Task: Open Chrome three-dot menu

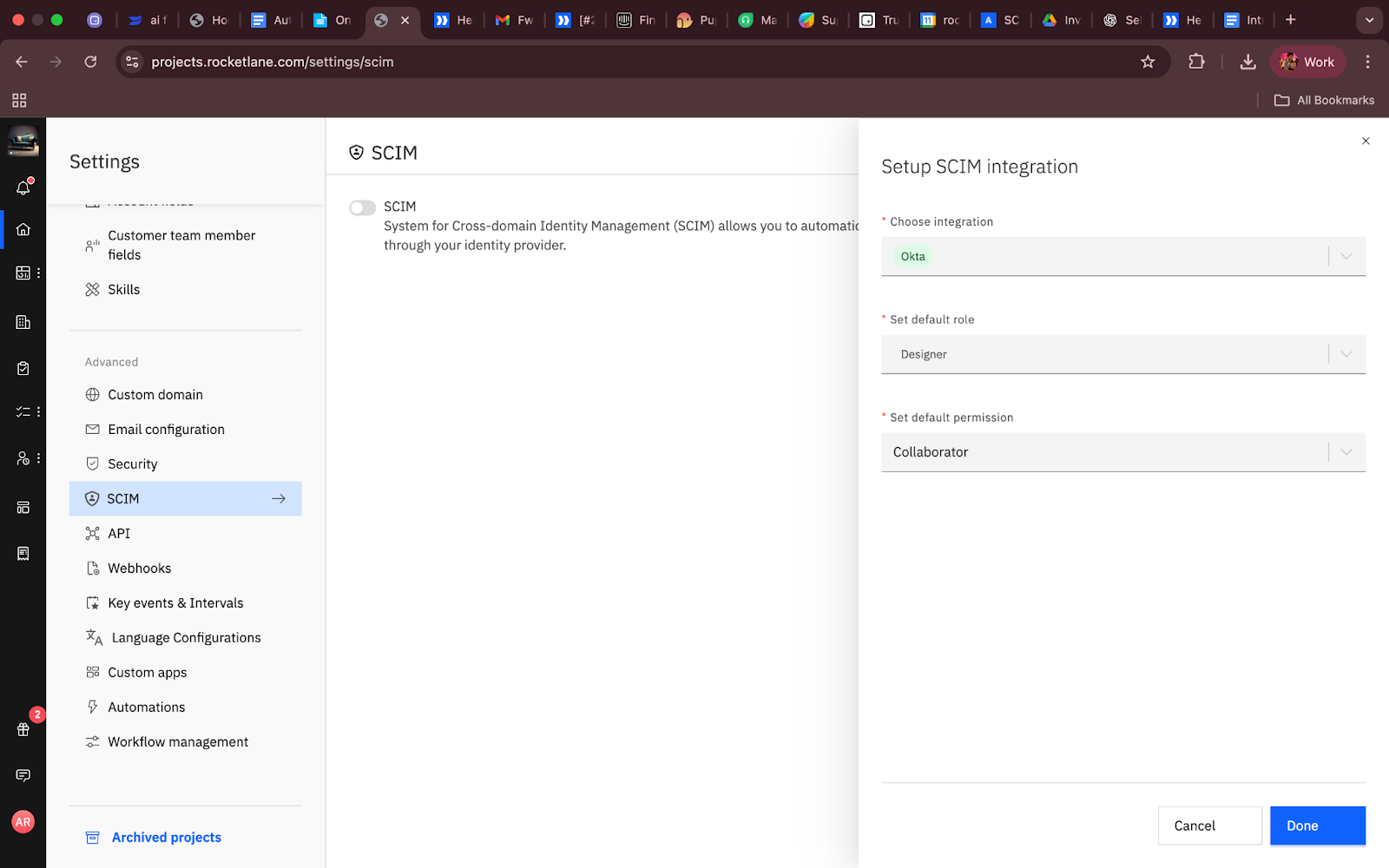Action: [x=1367, y=62]
